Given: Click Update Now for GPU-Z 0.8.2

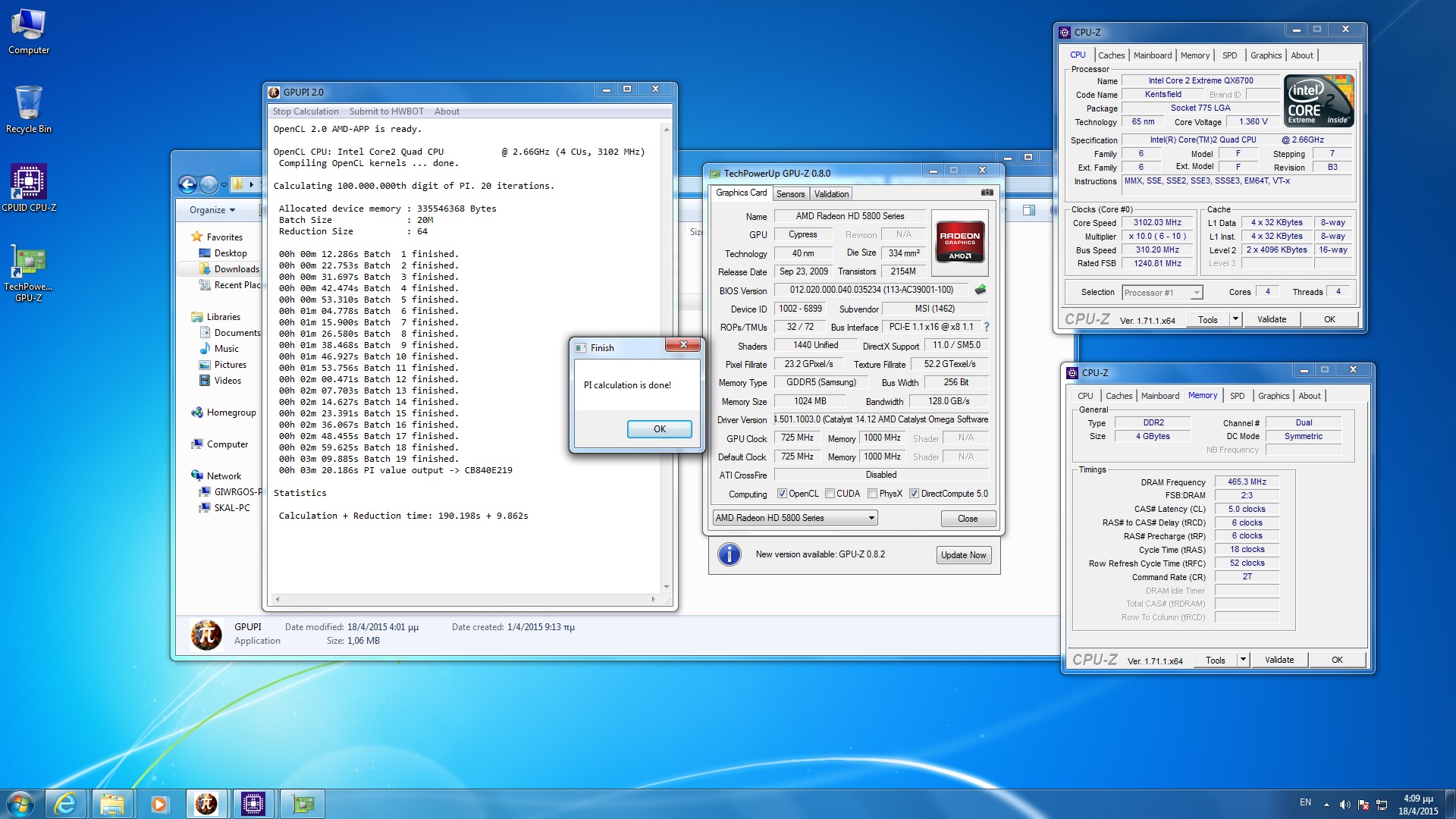Looking at the screenshot, I should point(963,555).
